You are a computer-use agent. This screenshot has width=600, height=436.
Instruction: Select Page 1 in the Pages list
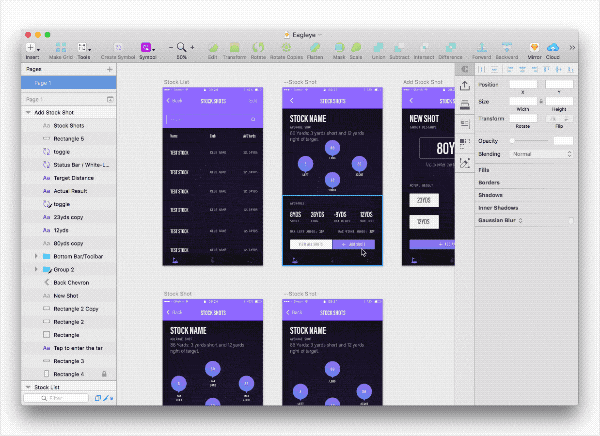[68, 83]
